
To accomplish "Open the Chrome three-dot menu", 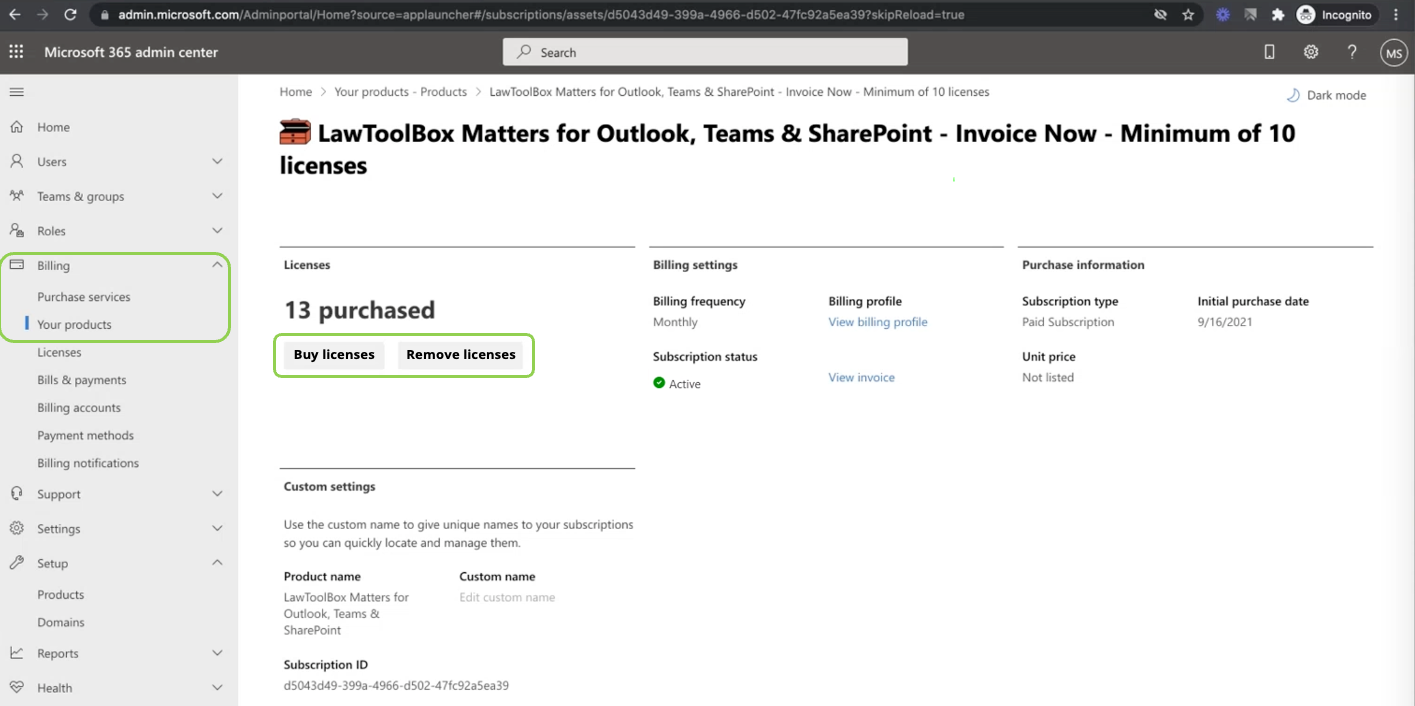I will tap(1396, 15).
